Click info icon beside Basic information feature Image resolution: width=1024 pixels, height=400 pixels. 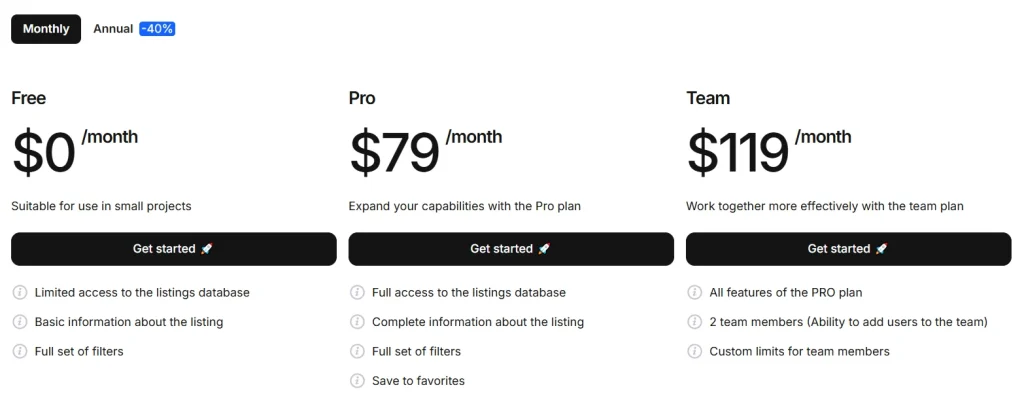(19, 322)
